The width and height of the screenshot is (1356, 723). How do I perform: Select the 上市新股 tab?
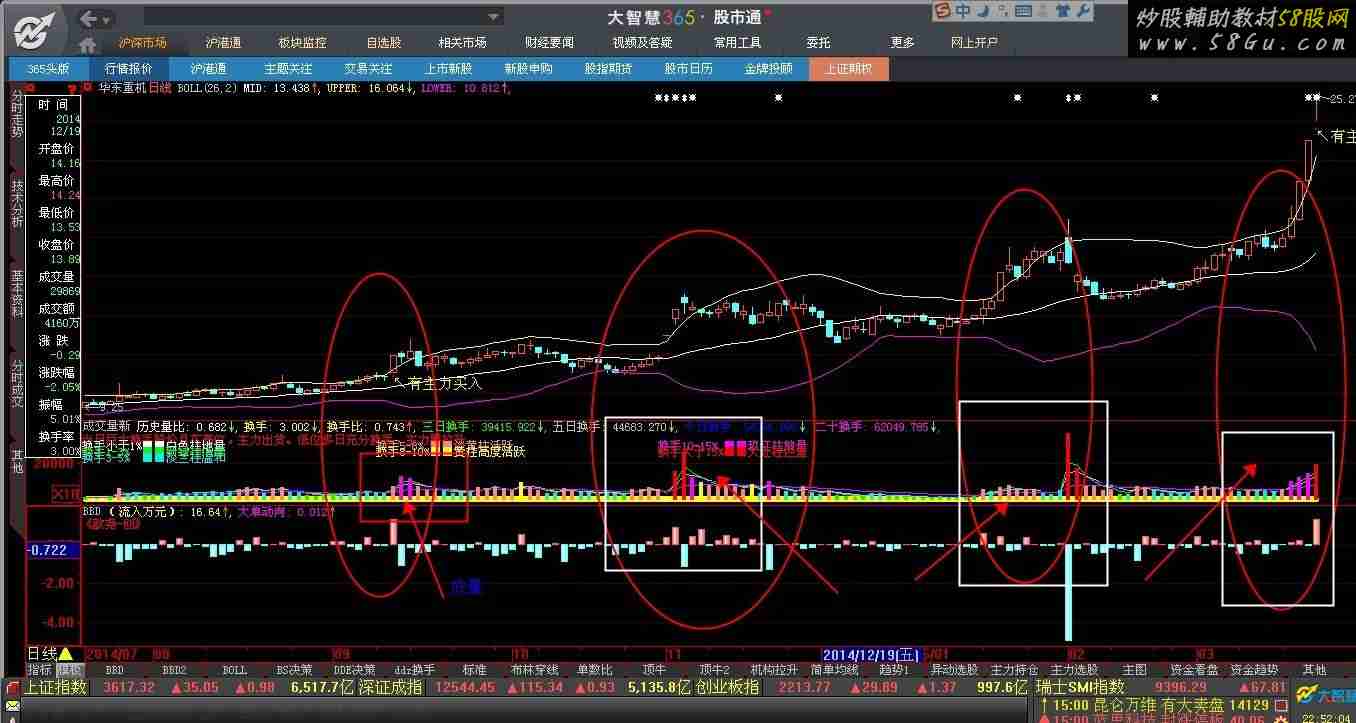pyautogui.click(x=448, y=69)
